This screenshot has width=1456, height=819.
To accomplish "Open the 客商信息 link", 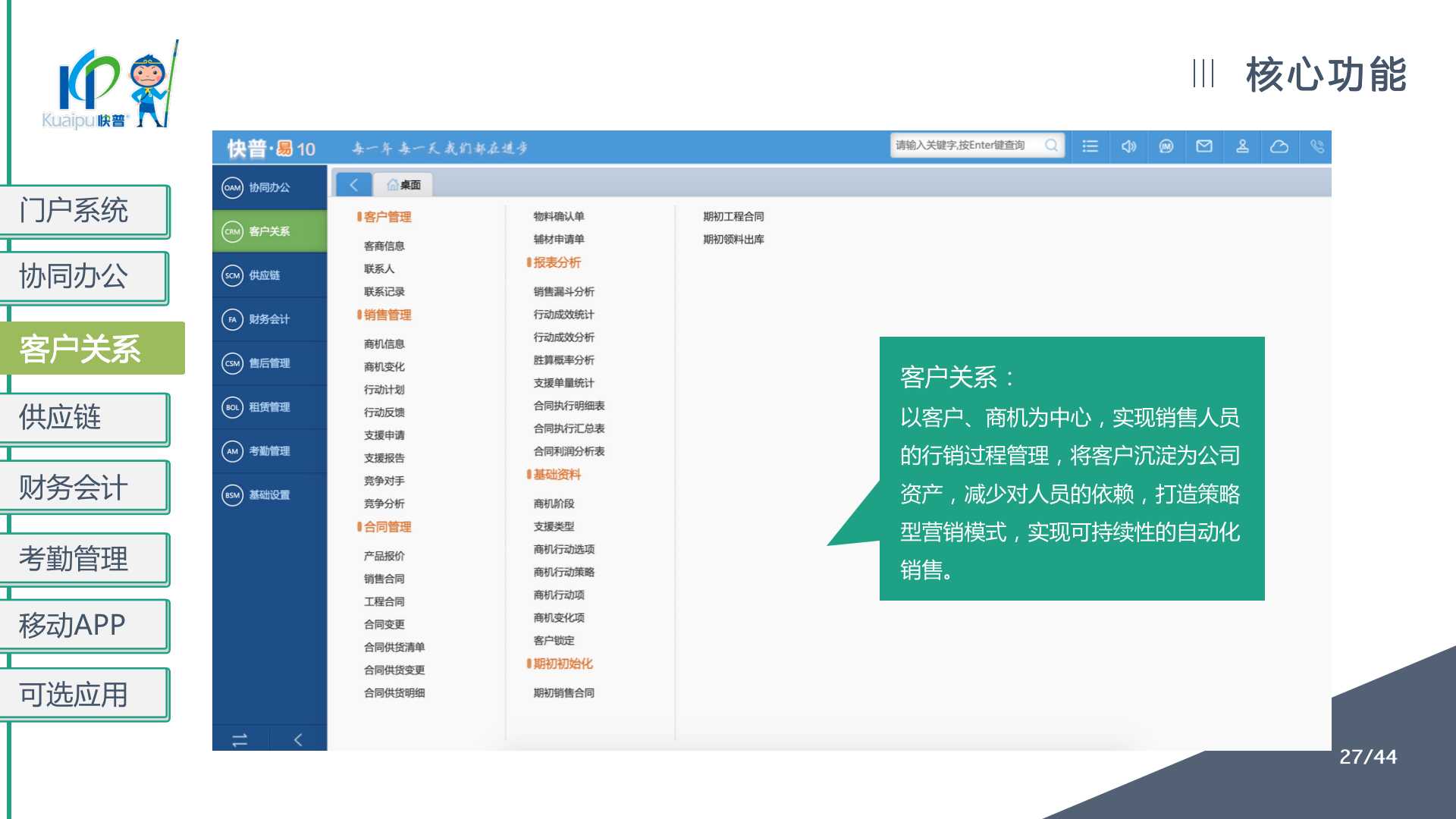I will pyautogui.click(x=384, y=246).
